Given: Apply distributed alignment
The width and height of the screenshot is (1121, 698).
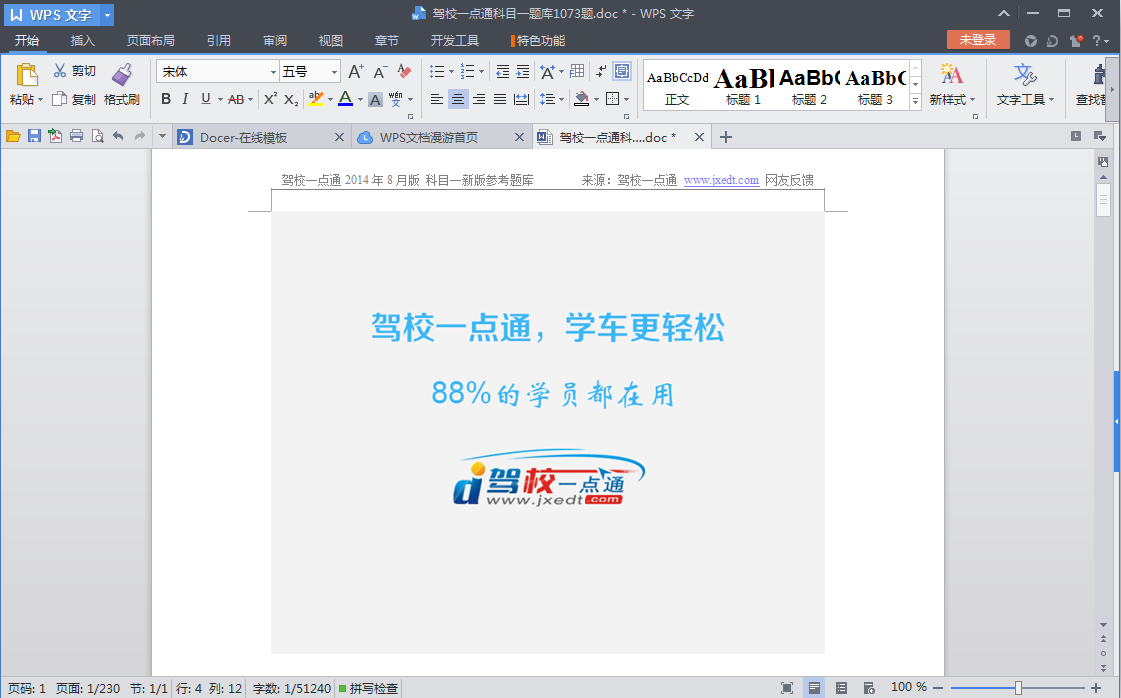Looking at the screenshot, I should tap(522, 99).
